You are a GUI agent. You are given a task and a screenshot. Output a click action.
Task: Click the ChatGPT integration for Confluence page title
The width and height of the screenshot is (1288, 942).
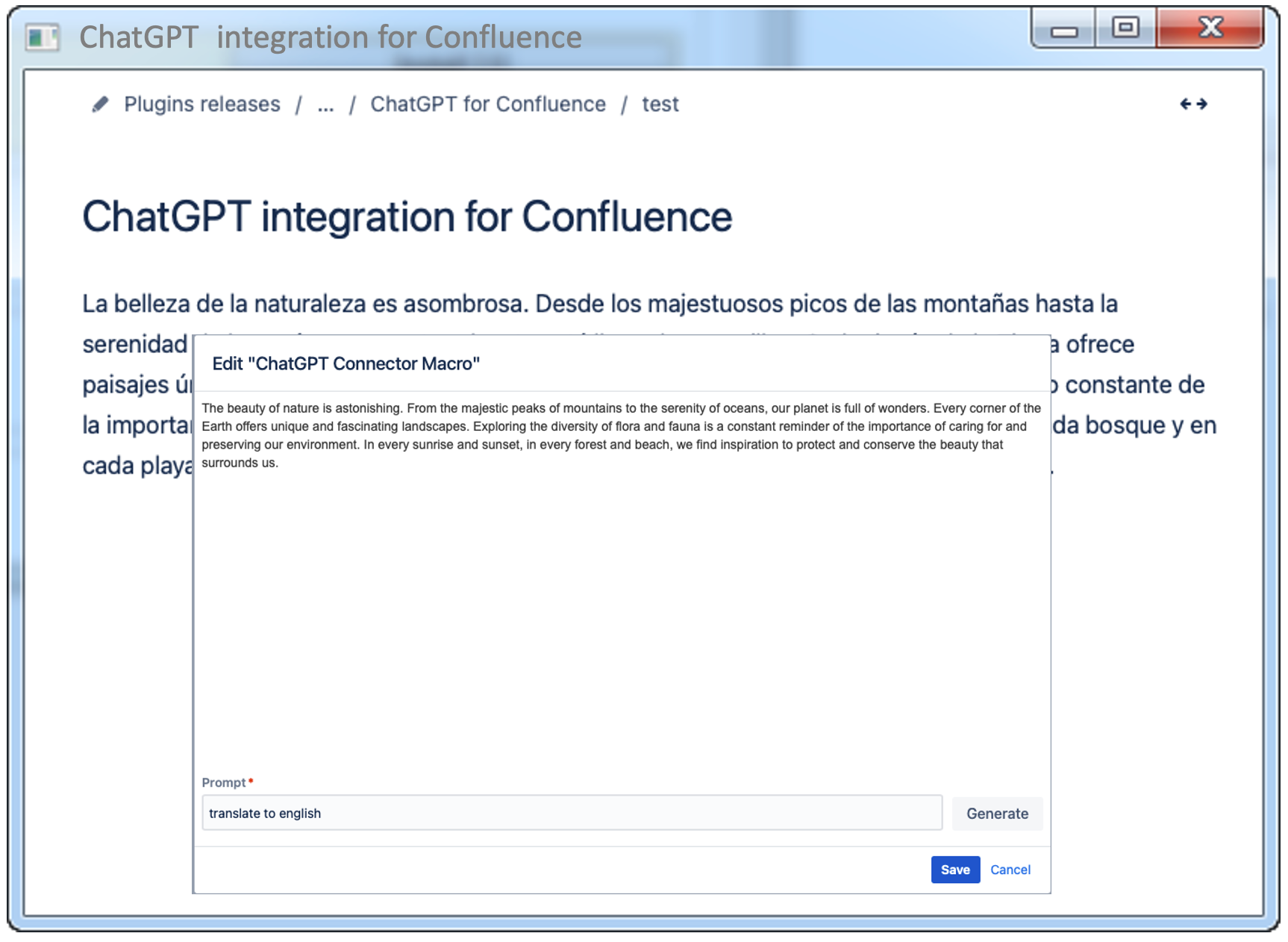[407, 216]
